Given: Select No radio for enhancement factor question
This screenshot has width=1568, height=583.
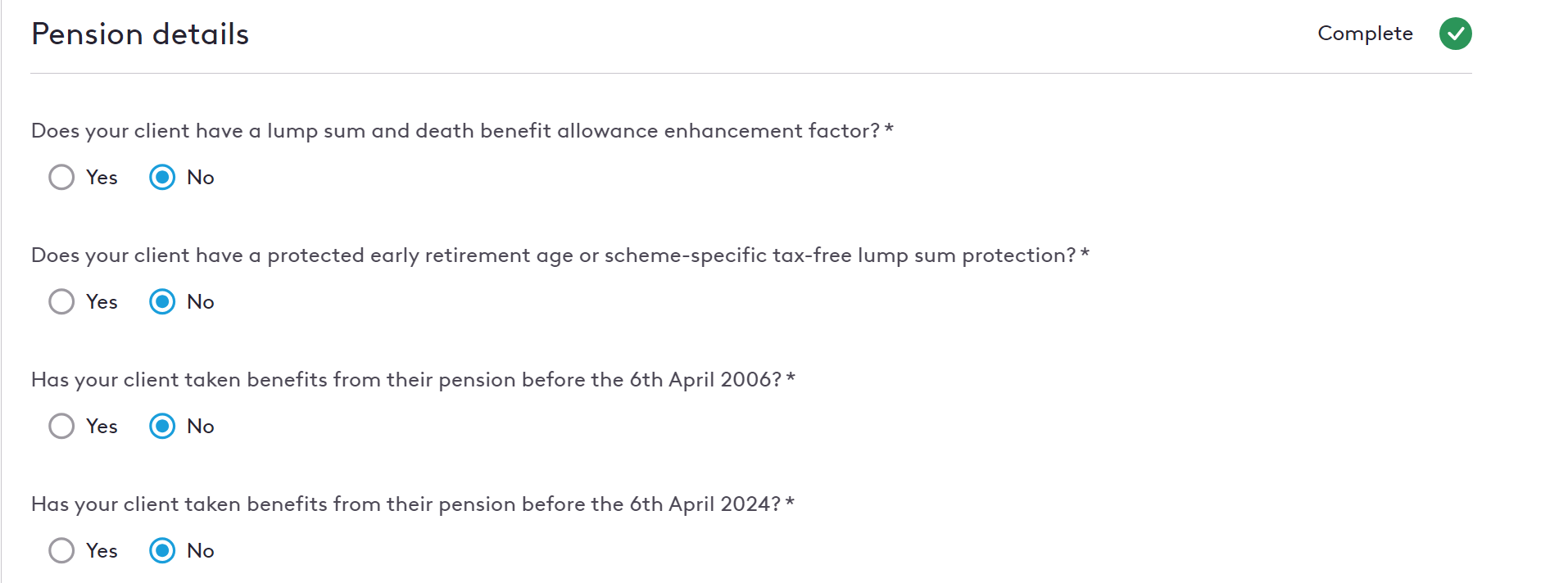Looking at the screenshot, I should click(162, 177).
